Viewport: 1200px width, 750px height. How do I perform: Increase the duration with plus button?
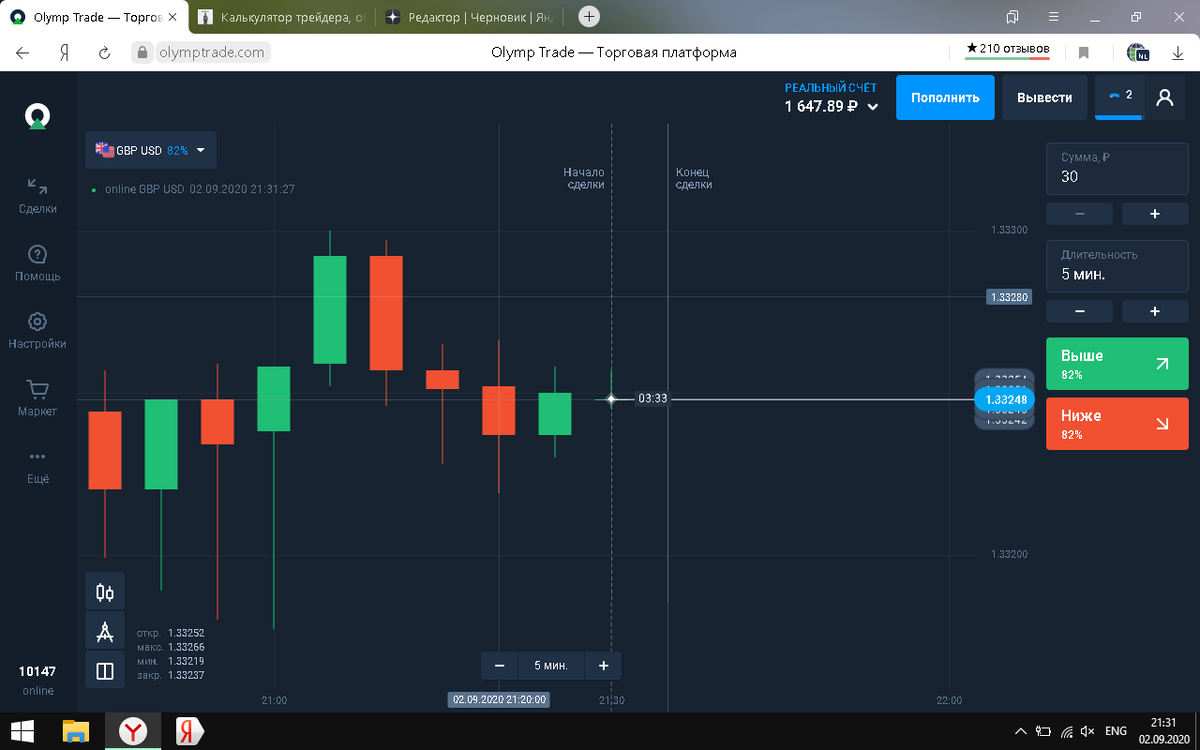tap(1155, 312)
